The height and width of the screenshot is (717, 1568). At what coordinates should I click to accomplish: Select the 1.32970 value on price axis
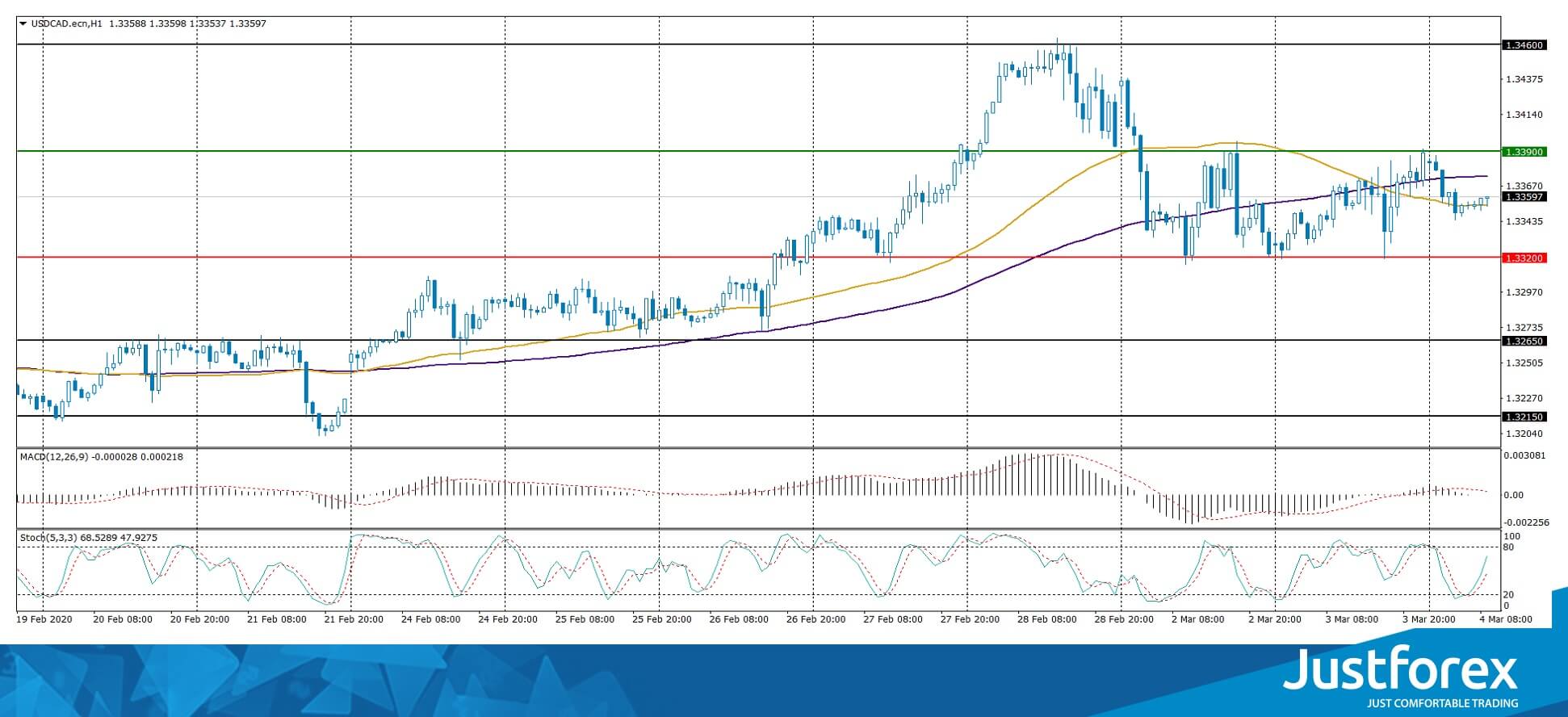[1524, 292]
